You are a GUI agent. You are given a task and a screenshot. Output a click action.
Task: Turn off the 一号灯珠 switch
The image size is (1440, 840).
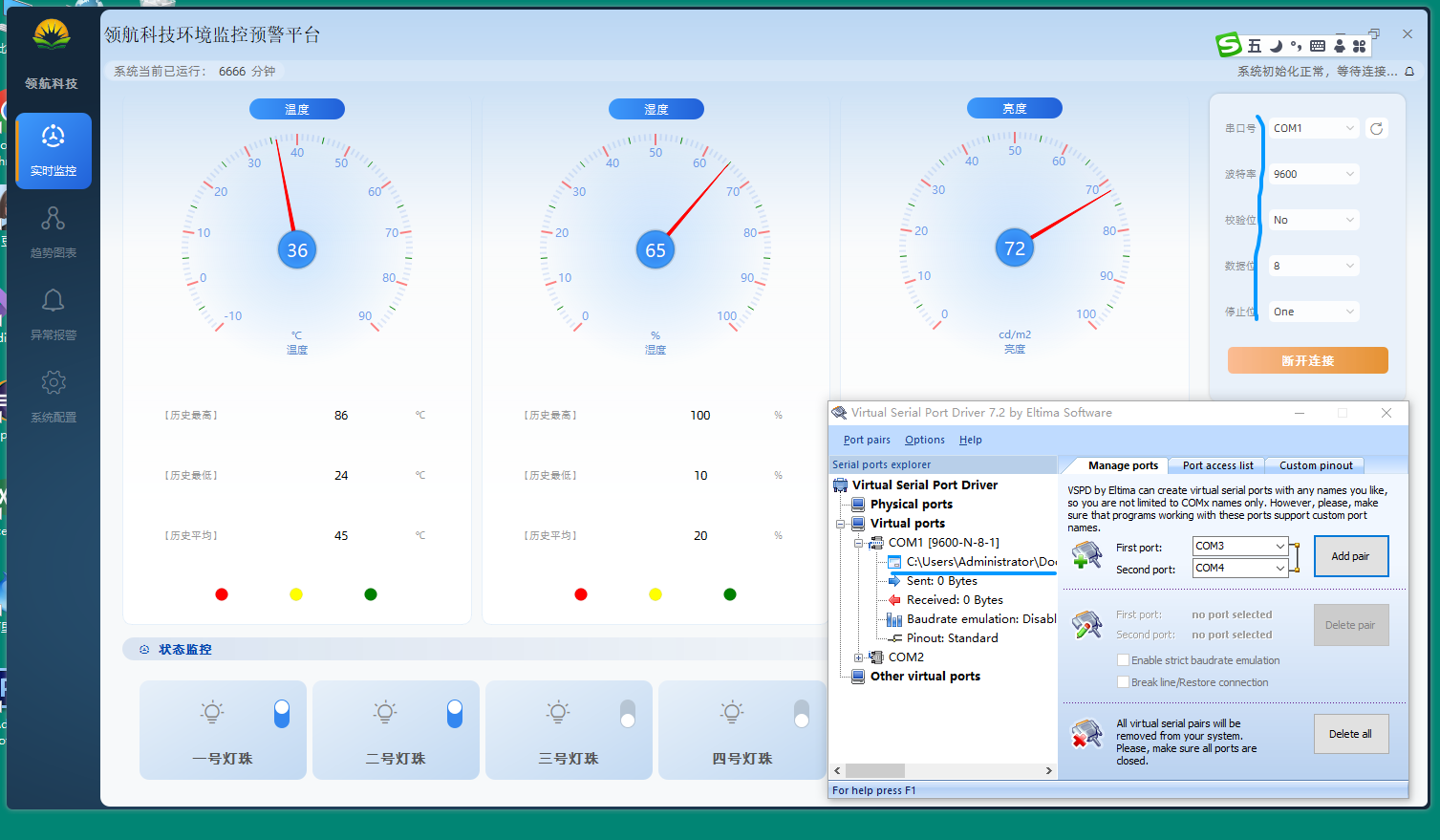(x=282, y=714)
